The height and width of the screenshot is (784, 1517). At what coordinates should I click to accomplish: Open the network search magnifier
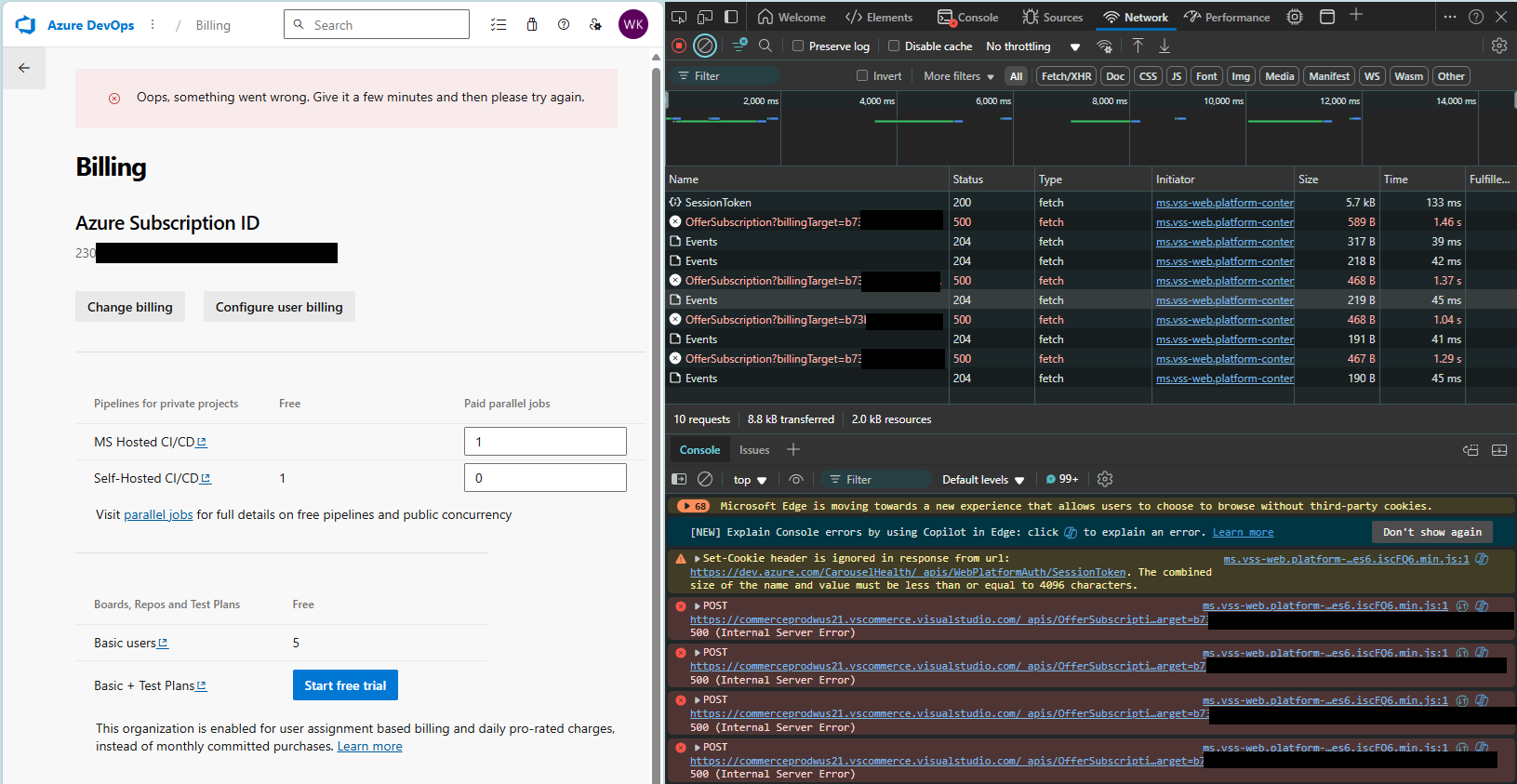[x=765, y=46]
